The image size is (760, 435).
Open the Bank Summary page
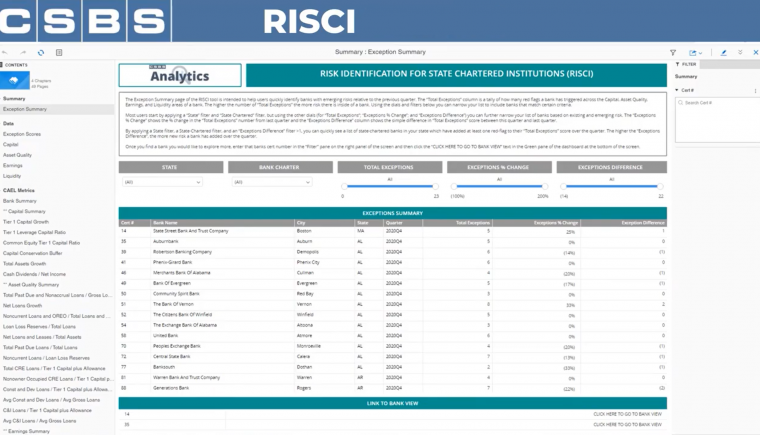[x=20, y=201]
